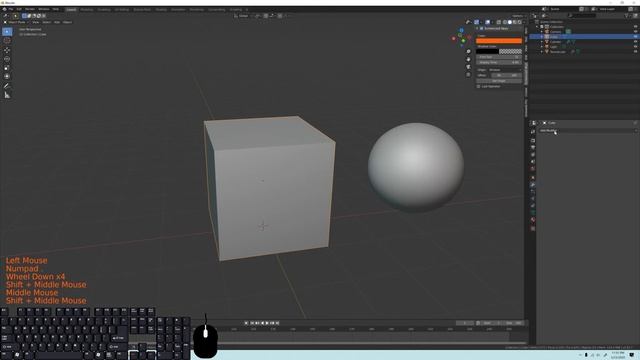This screenshot has width=640, height=360.
Task: Click the black Shadow Color swatch
Action: [487, 51]
